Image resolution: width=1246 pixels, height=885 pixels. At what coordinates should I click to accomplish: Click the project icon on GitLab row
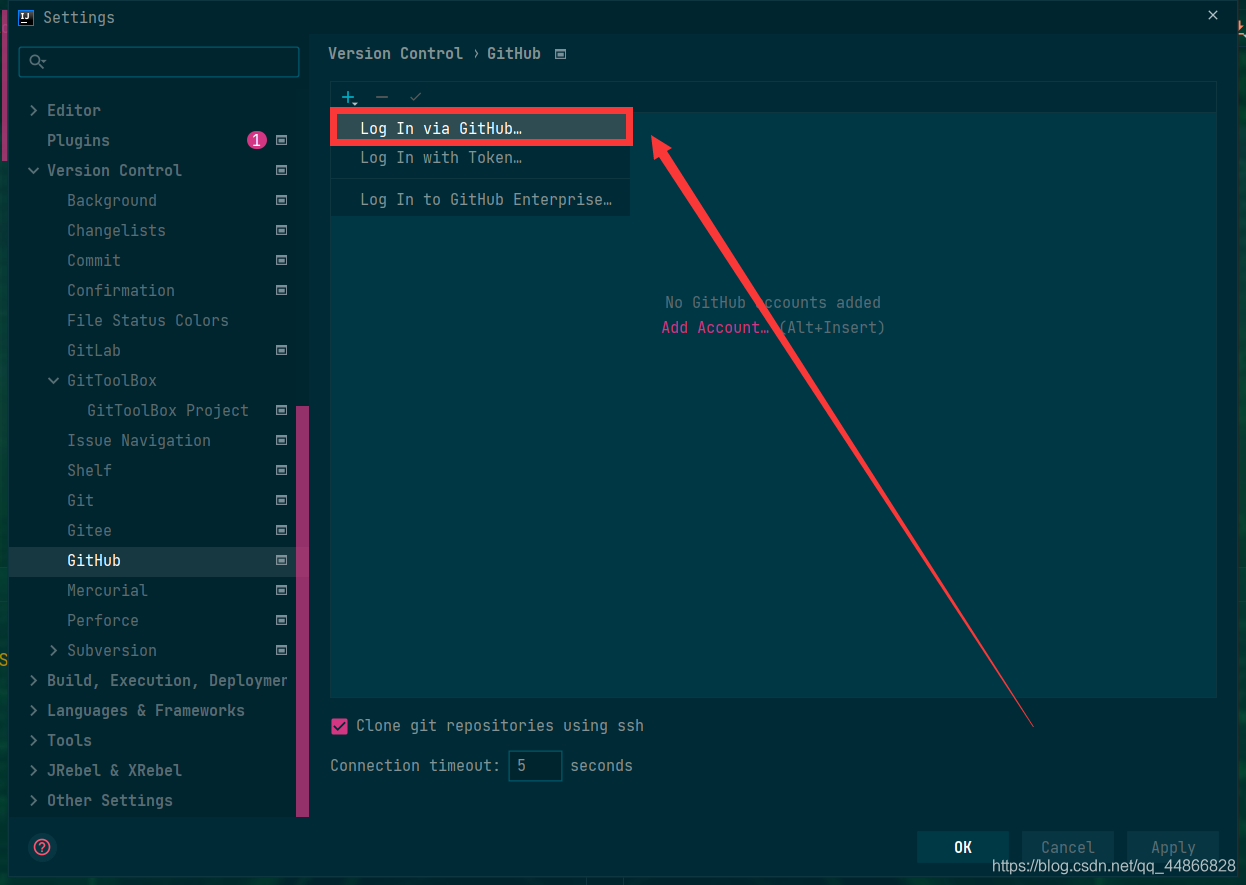pyautogui.click(x=281, y=351)
